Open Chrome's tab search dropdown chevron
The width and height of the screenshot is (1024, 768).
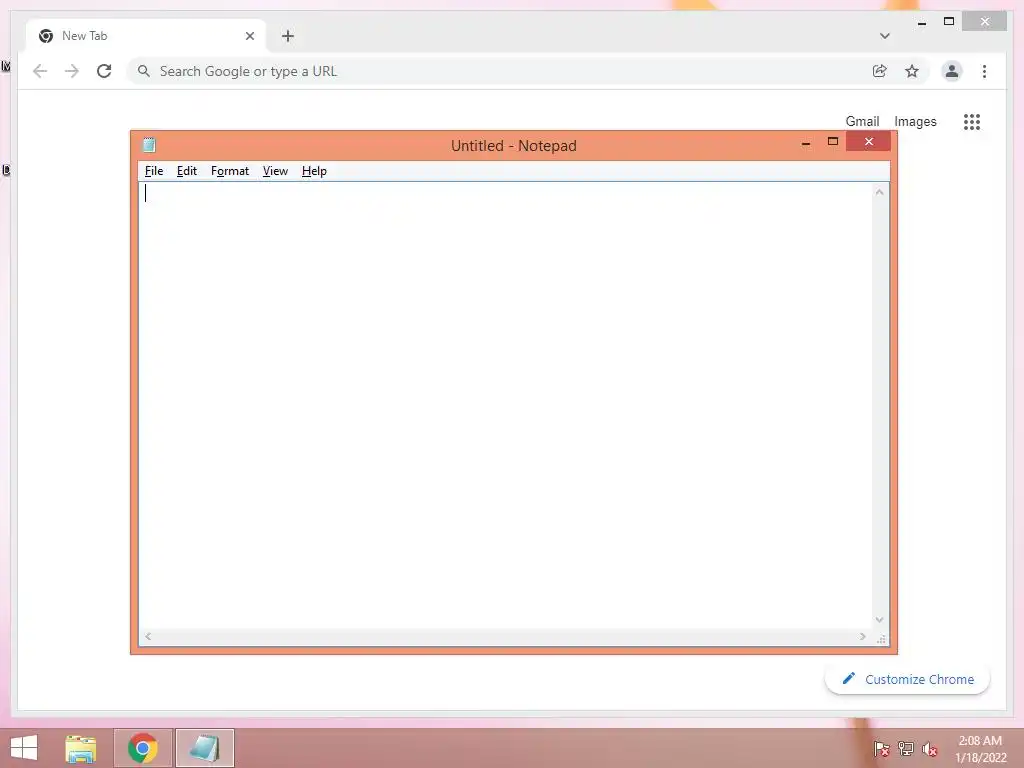click(884, 36)
